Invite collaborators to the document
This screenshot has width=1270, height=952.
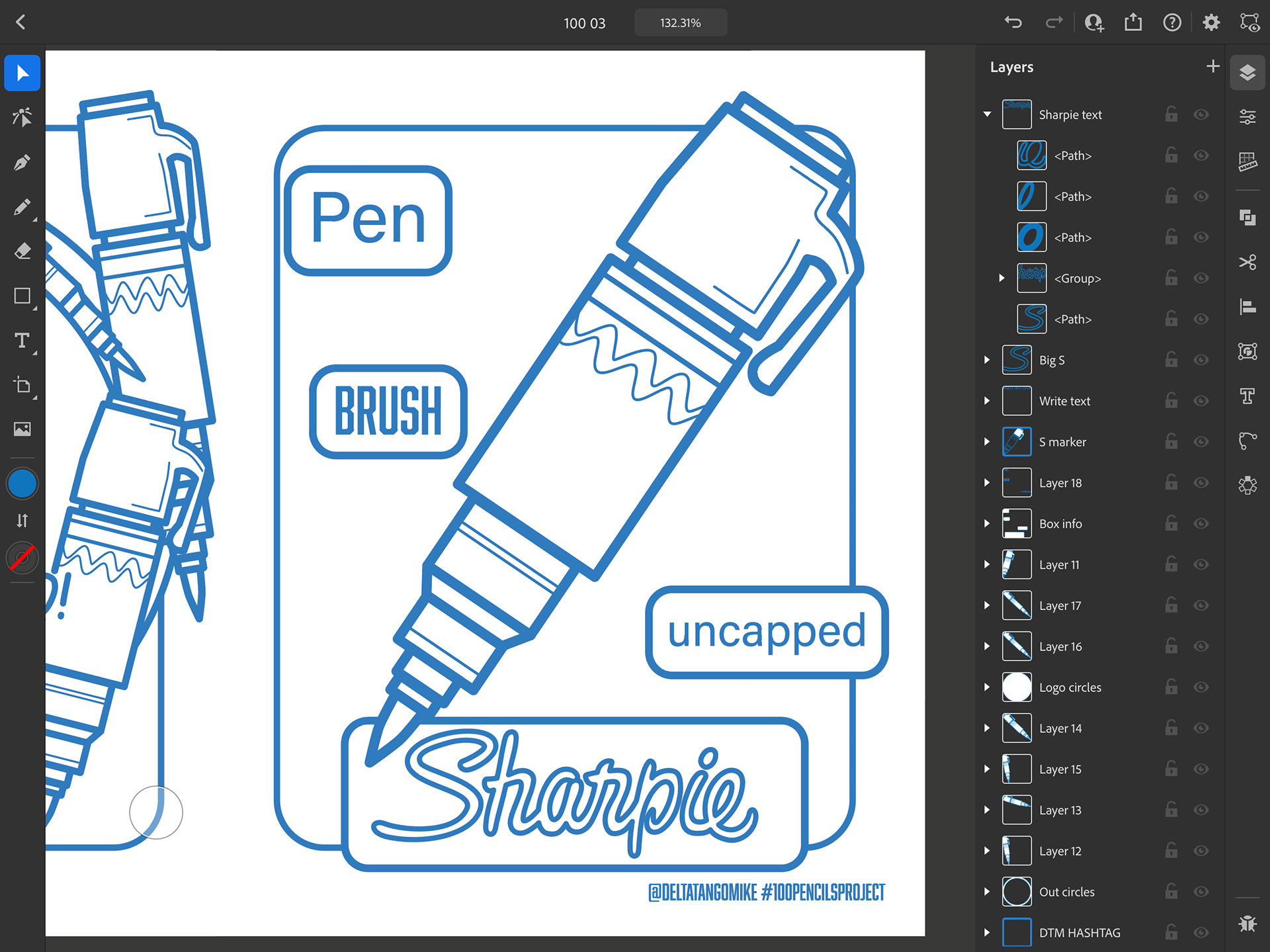(x=1094, y=22)
